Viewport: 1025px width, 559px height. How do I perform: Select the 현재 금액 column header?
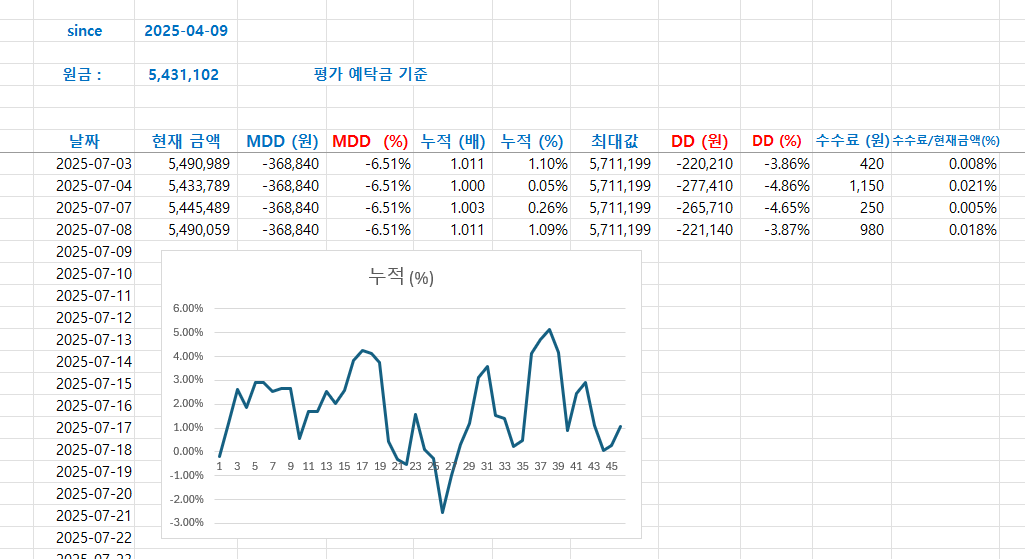(x=186, y=141)
